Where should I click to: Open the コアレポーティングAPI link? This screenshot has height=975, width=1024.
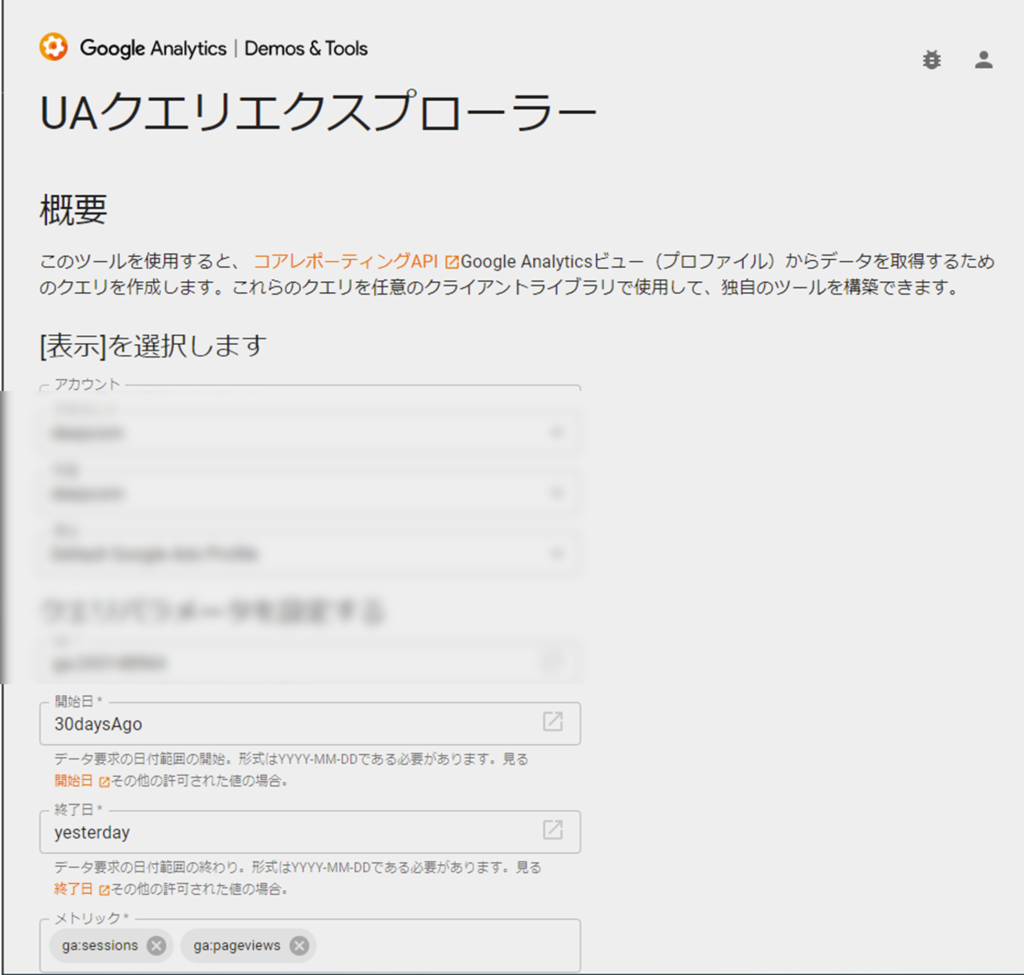tap(345, 262)
